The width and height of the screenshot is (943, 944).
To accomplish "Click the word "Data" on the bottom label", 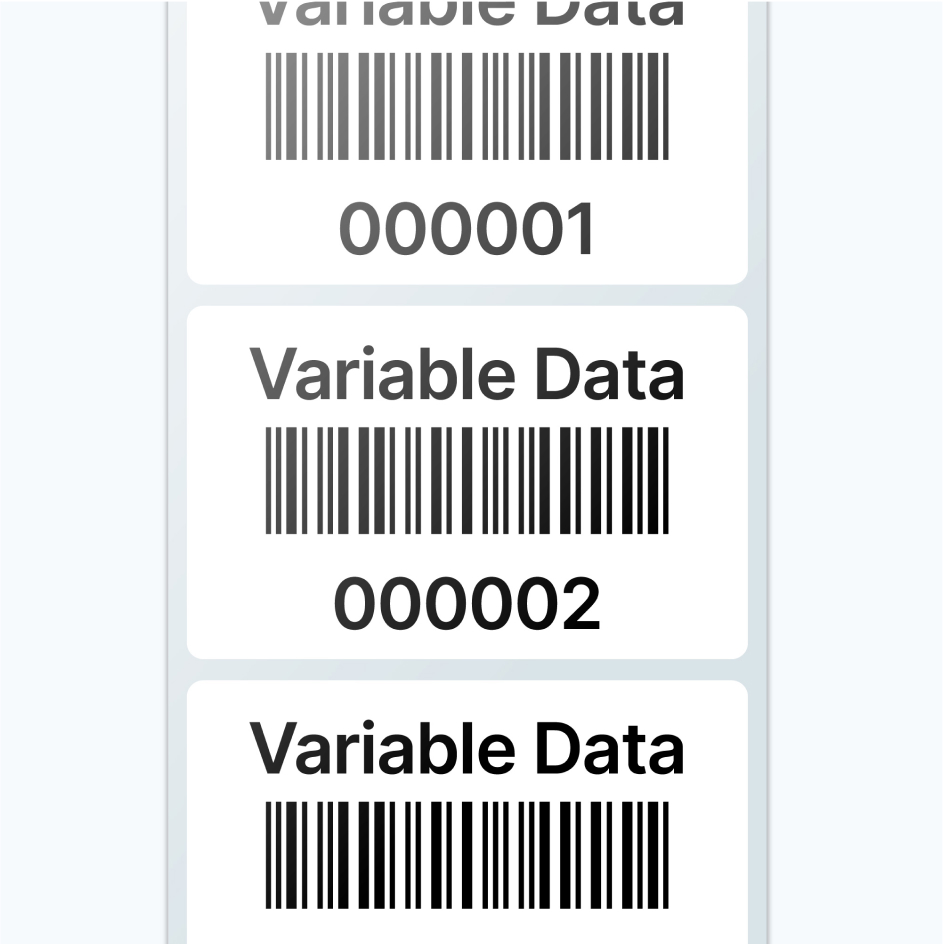I will click(609, 749).
